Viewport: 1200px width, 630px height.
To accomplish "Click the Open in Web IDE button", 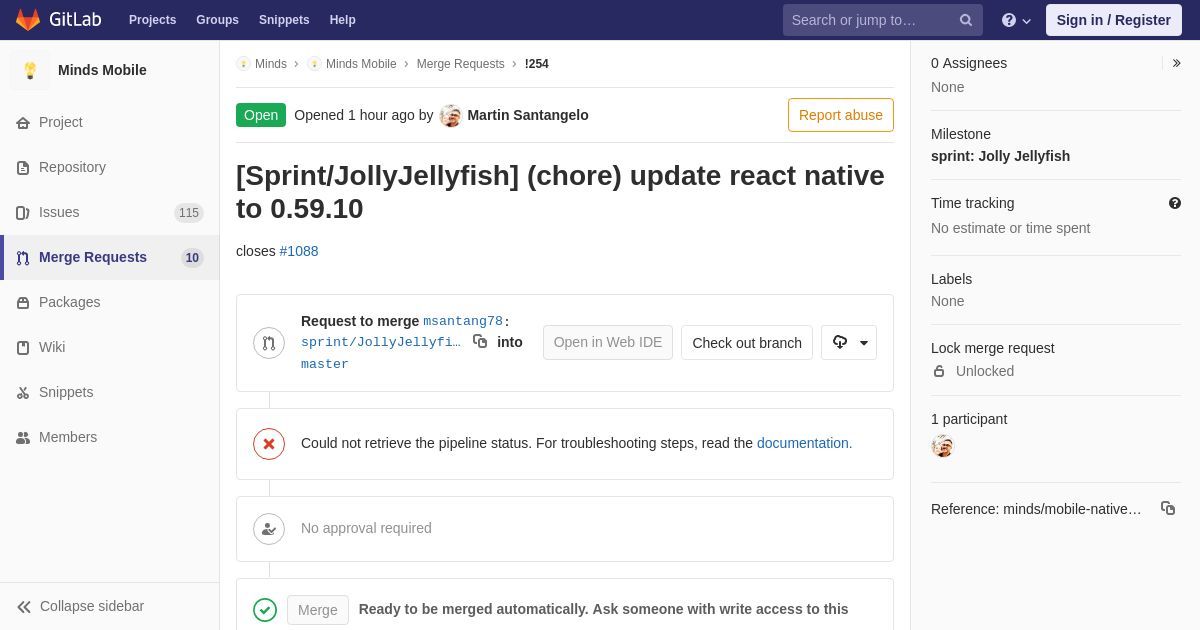I will click(x=608, y=343).
